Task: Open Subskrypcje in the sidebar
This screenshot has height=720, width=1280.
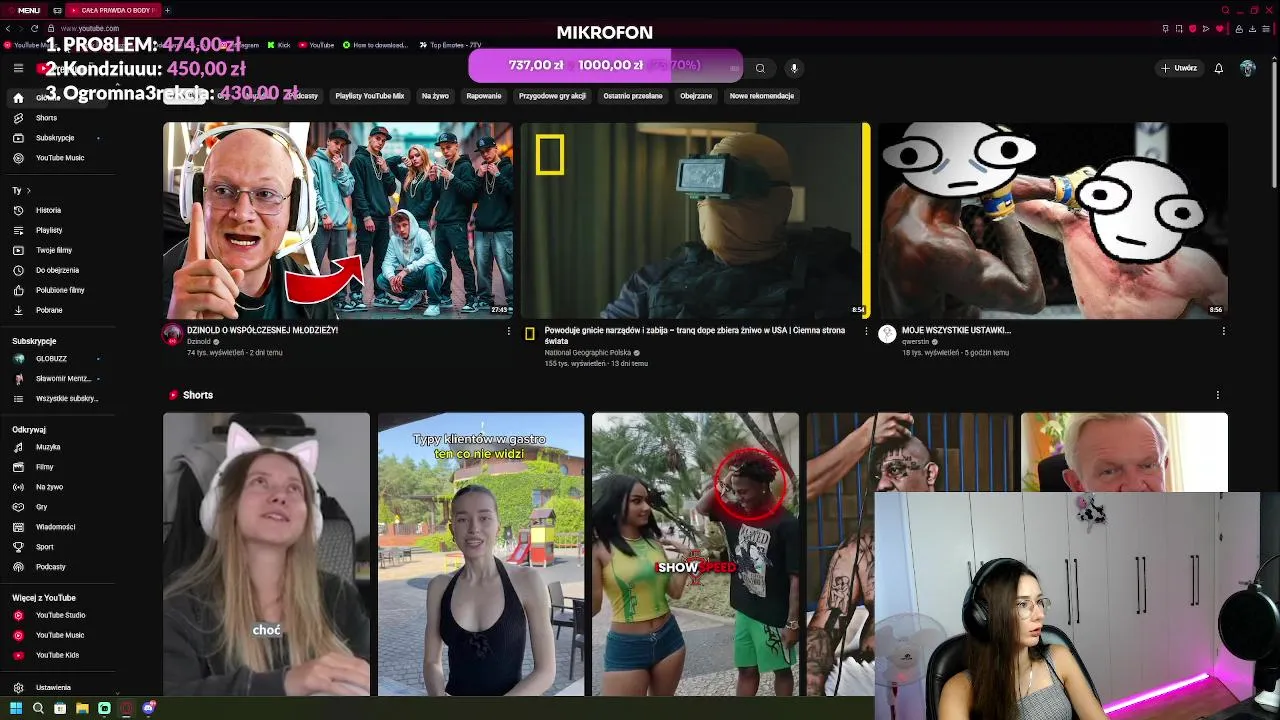Action: tap(56, 138)
